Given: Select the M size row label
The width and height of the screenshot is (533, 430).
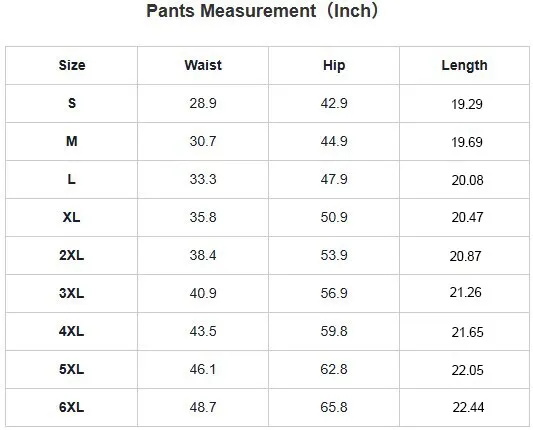Looking at the screenshot, I should coord(72,141).
